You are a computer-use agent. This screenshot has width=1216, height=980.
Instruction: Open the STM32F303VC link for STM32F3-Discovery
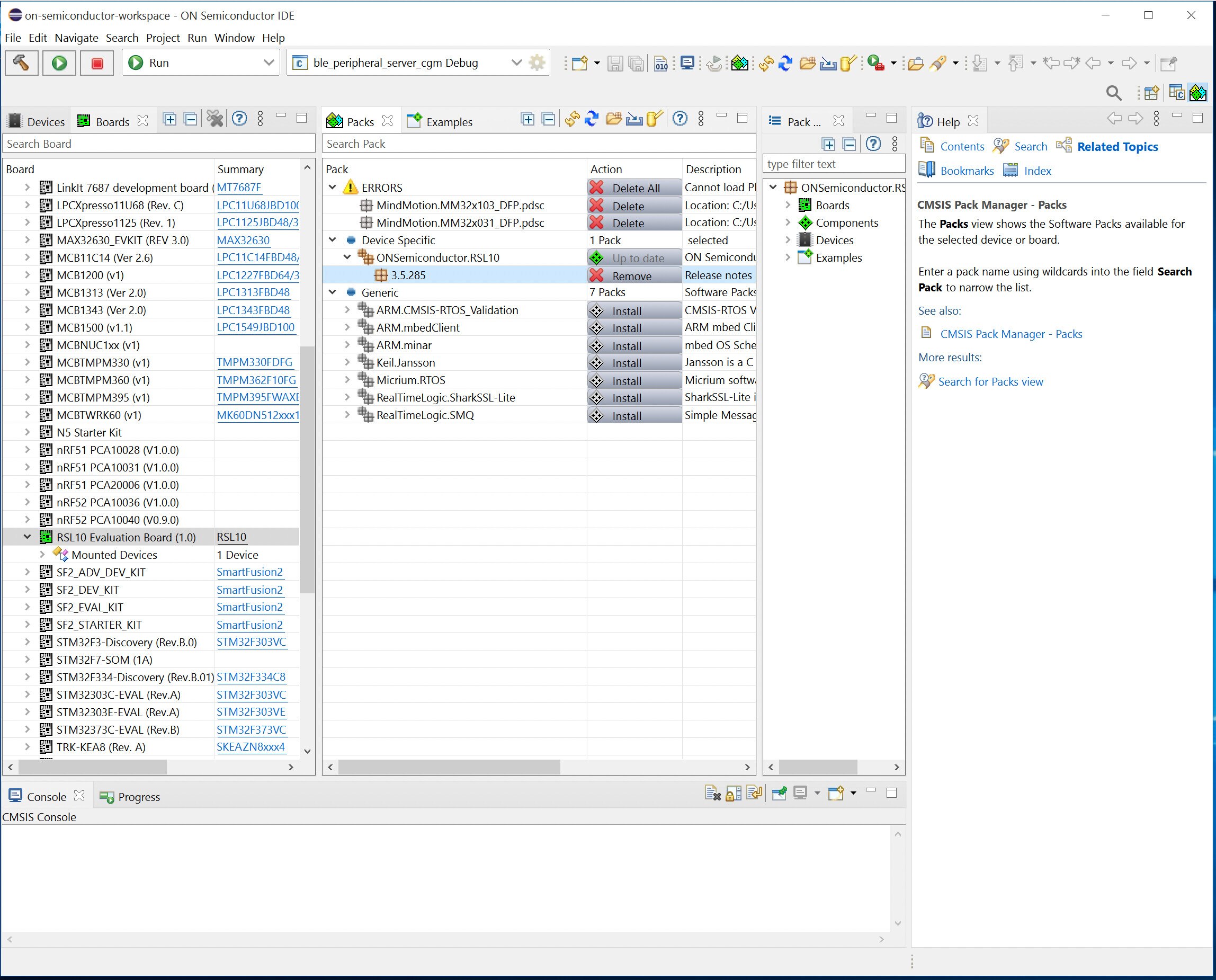pos(251,642)
